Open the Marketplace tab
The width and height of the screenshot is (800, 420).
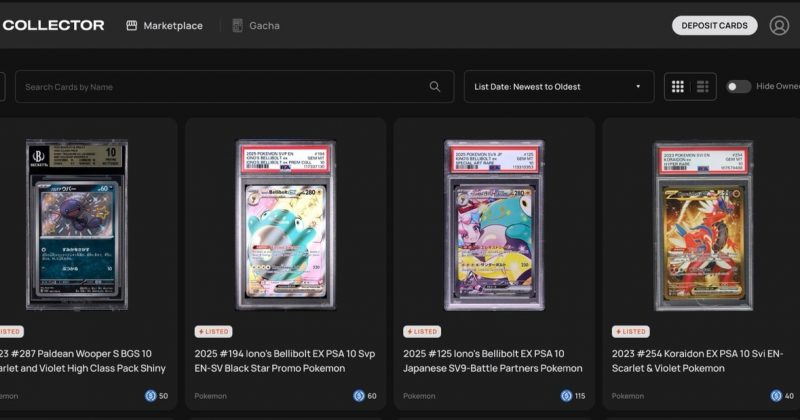pyautogui.click(x=164, y=26)
